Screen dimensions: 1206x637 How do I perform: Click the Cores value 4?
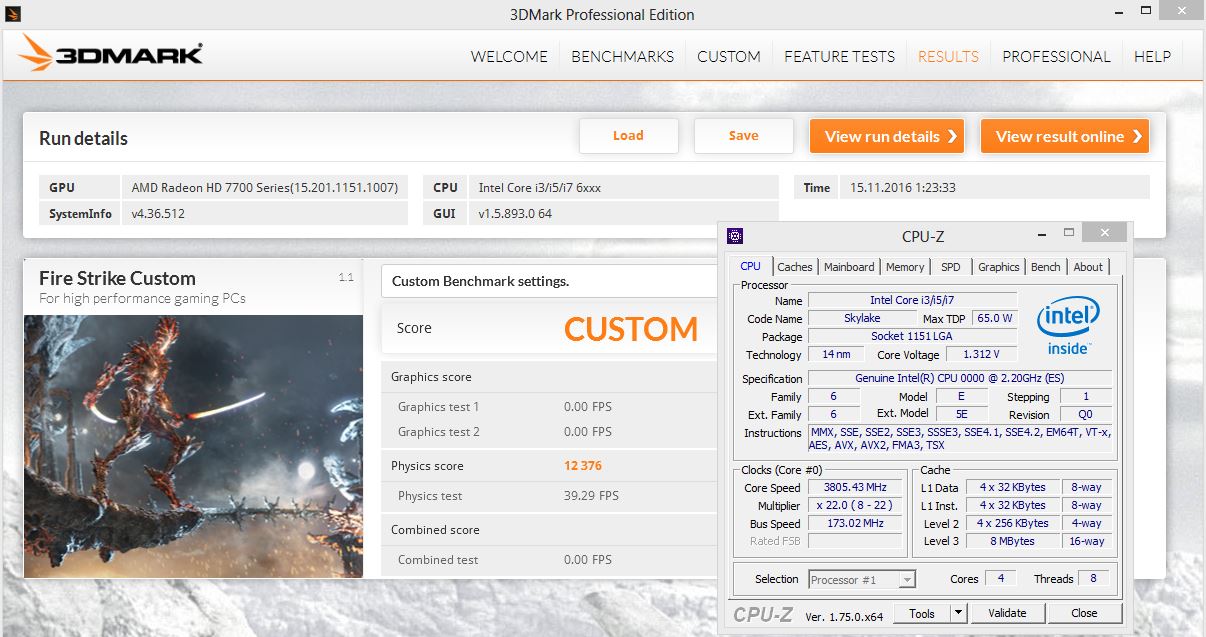point(1000,578)
